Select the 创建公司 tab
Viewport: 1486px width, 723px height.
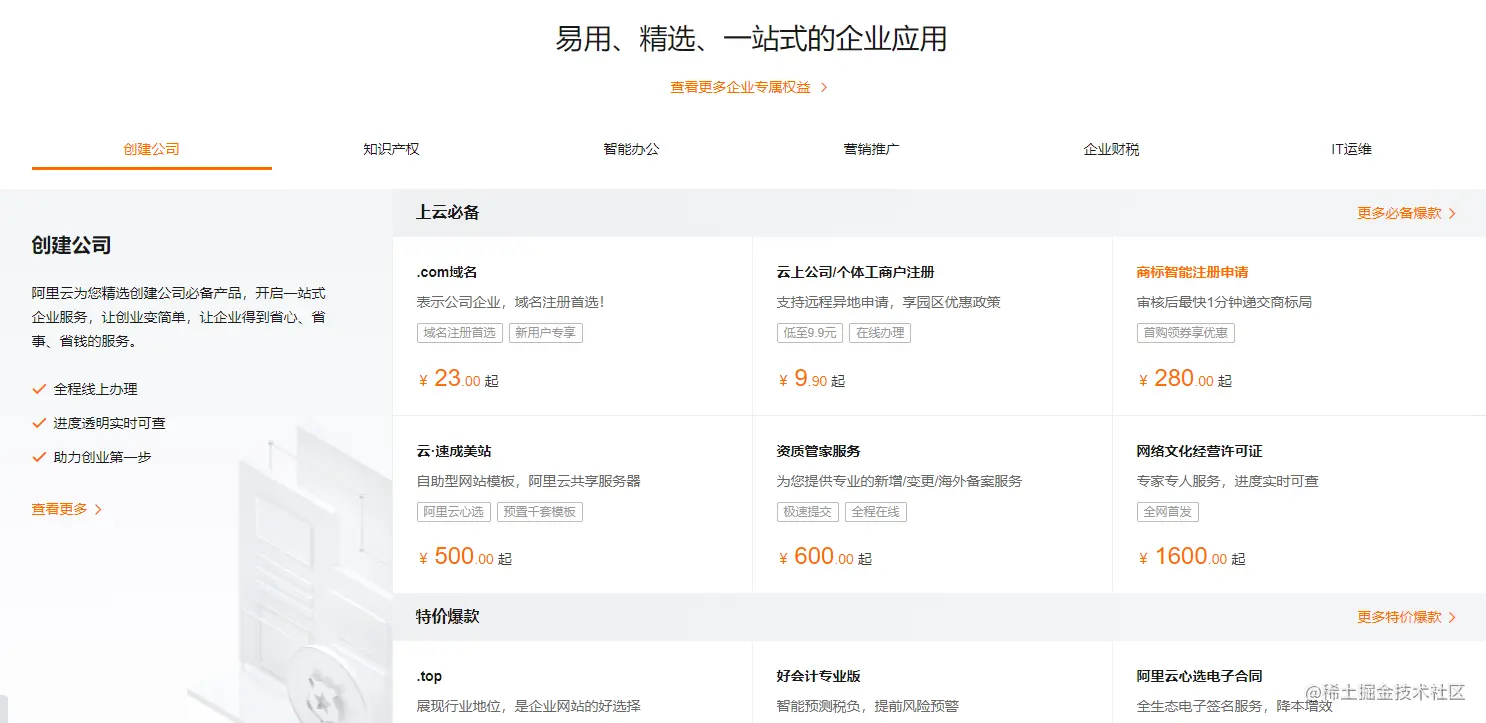[x=152, y=149]
